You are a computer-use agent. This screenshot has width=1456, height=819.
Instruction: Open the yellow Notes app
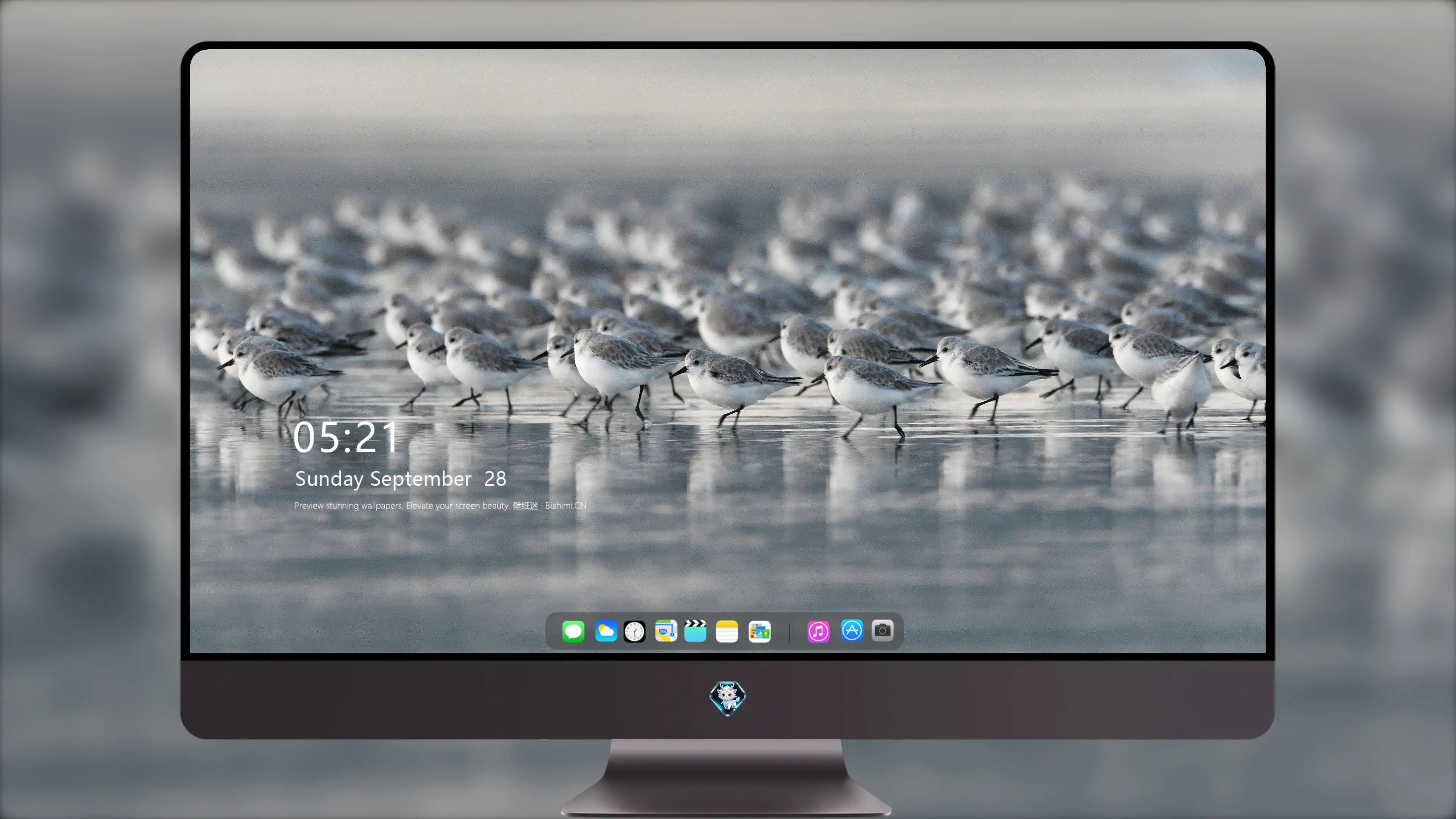point(727,631)
